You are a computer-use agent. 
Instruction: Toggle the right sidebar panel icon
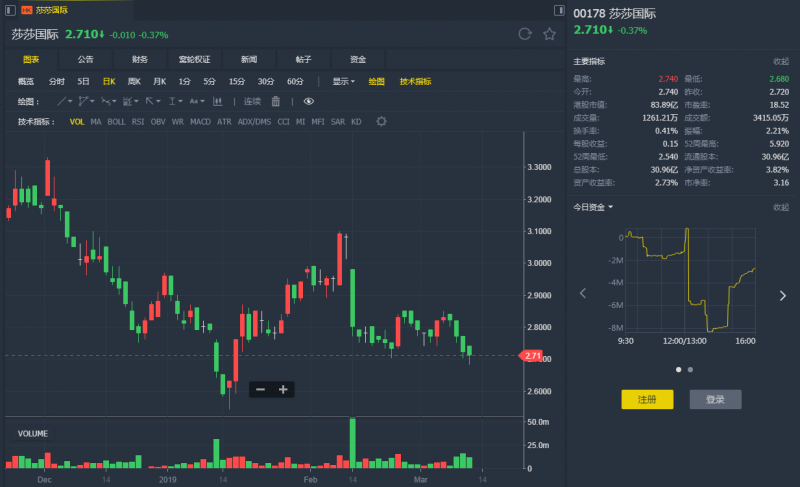(x=559, y=10)
